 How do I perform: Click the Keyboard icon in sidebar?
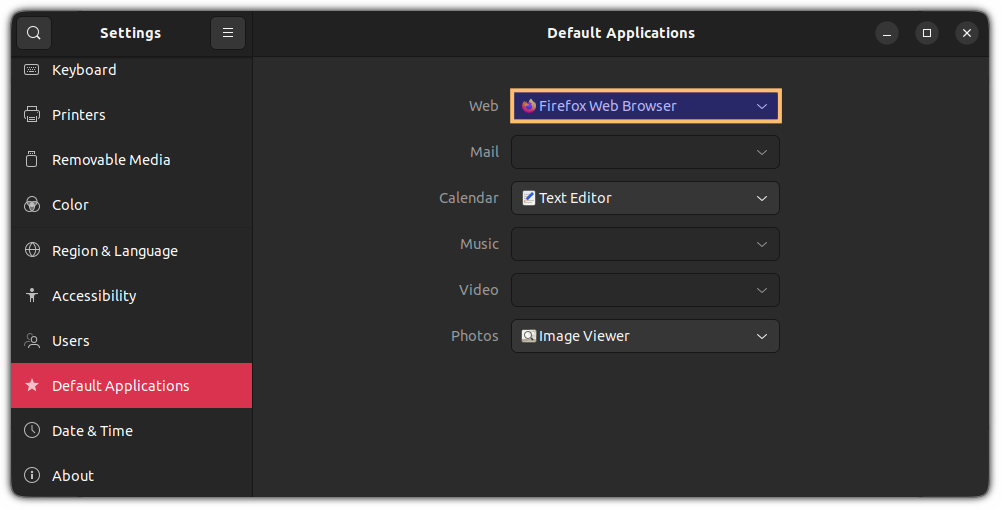coord(32,70)
